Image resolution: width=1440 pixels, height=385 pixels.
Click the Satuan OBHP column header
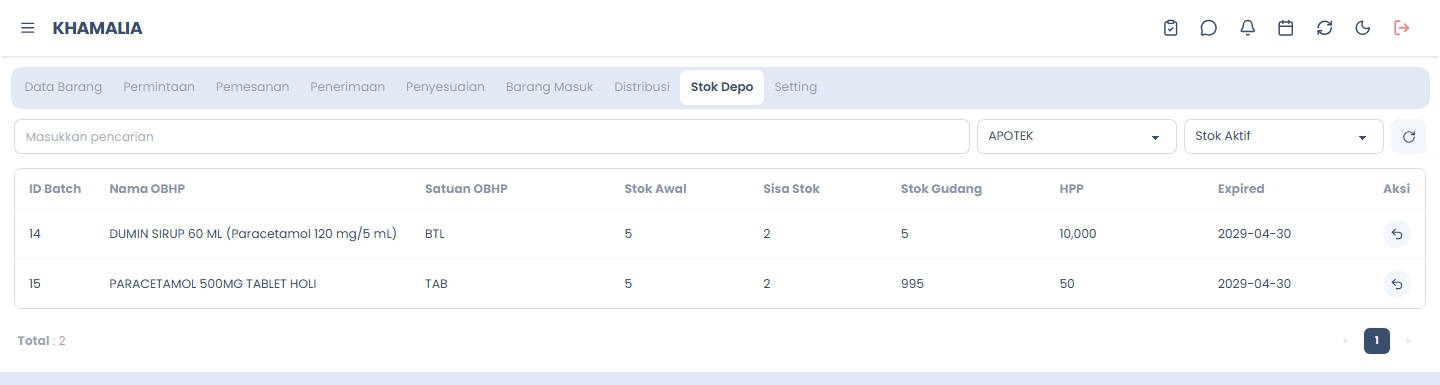[x=467, y=189]
